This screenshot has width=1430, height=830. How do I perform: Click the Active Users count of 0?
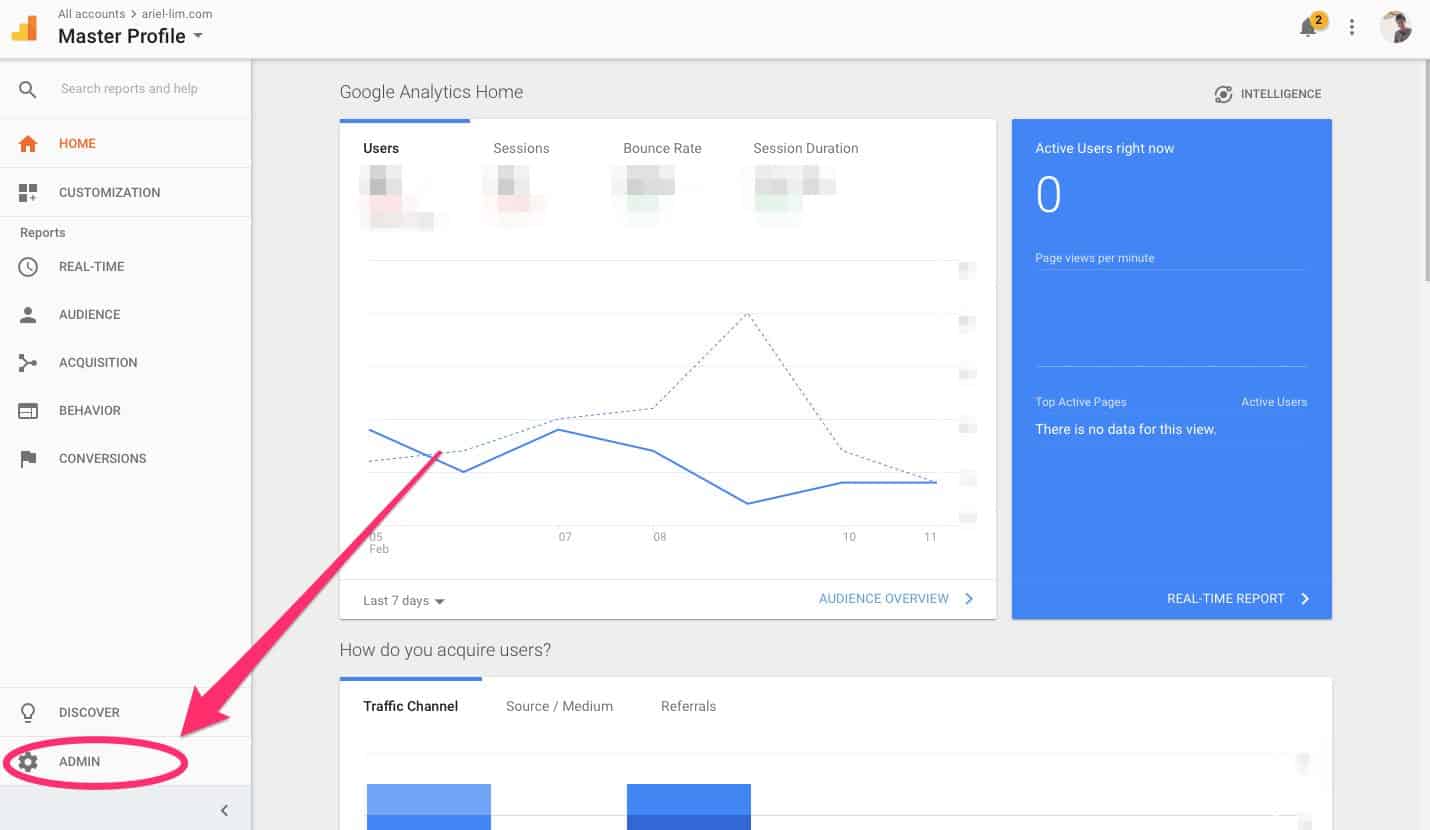pyautogui.click(x=1048, y=195)
